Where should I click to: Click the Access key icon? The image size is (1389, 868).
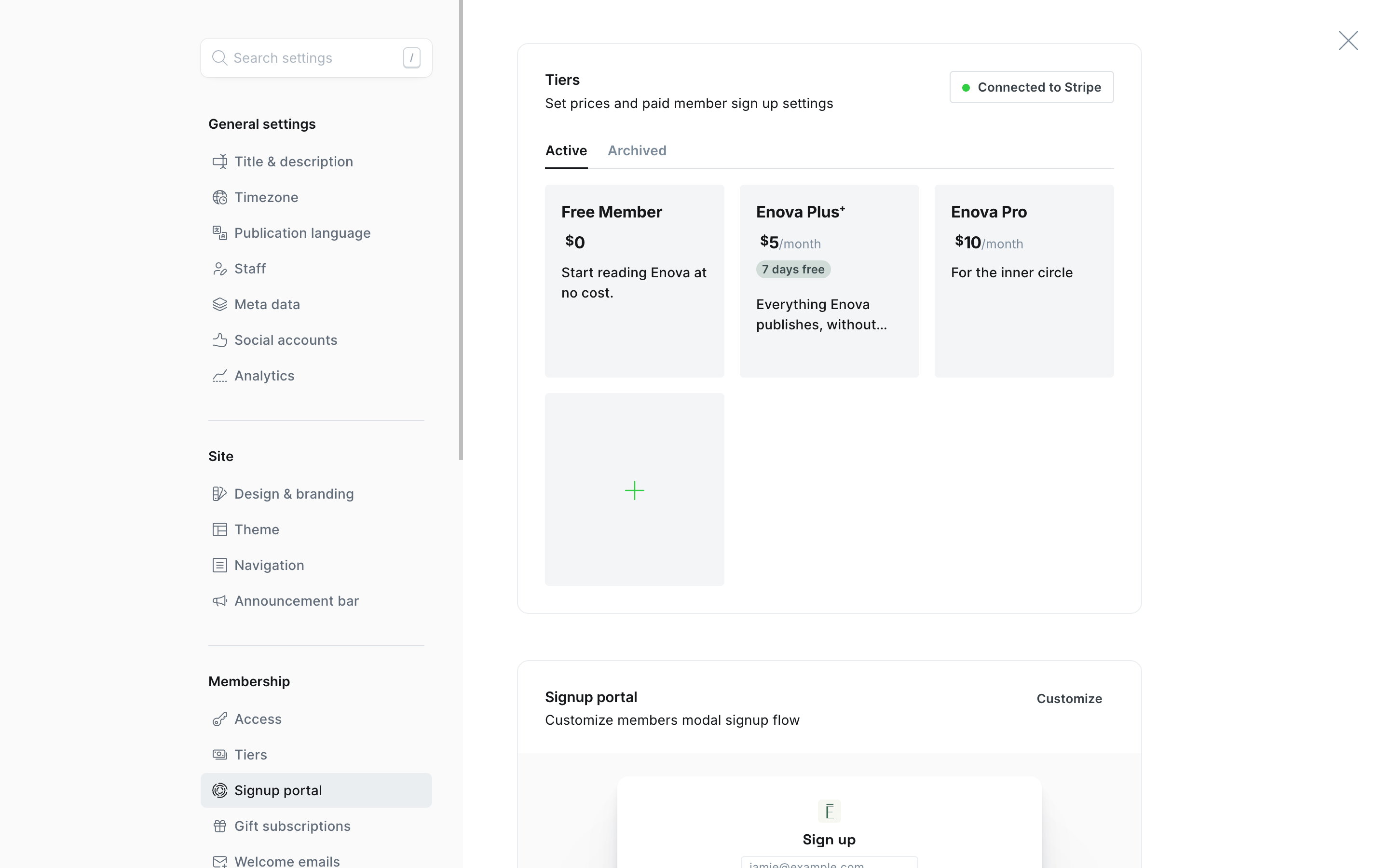pyautogui.click(x=220, y=719)
